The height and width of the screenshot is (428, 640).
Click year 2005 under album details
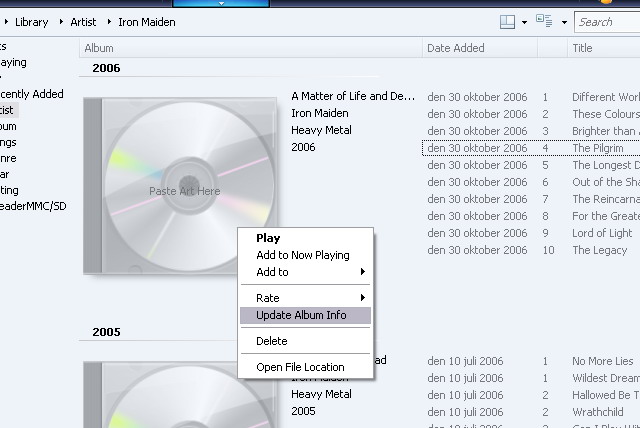pos(303,411)
